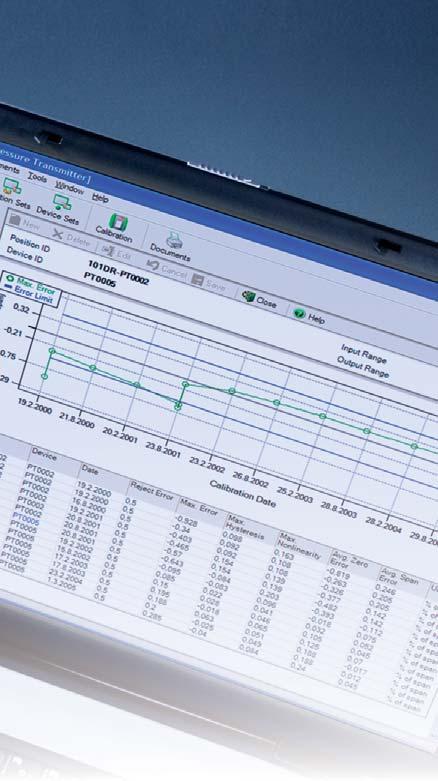Click the 0.246 Avg. Span Error cell

click(x=386, y=592)
